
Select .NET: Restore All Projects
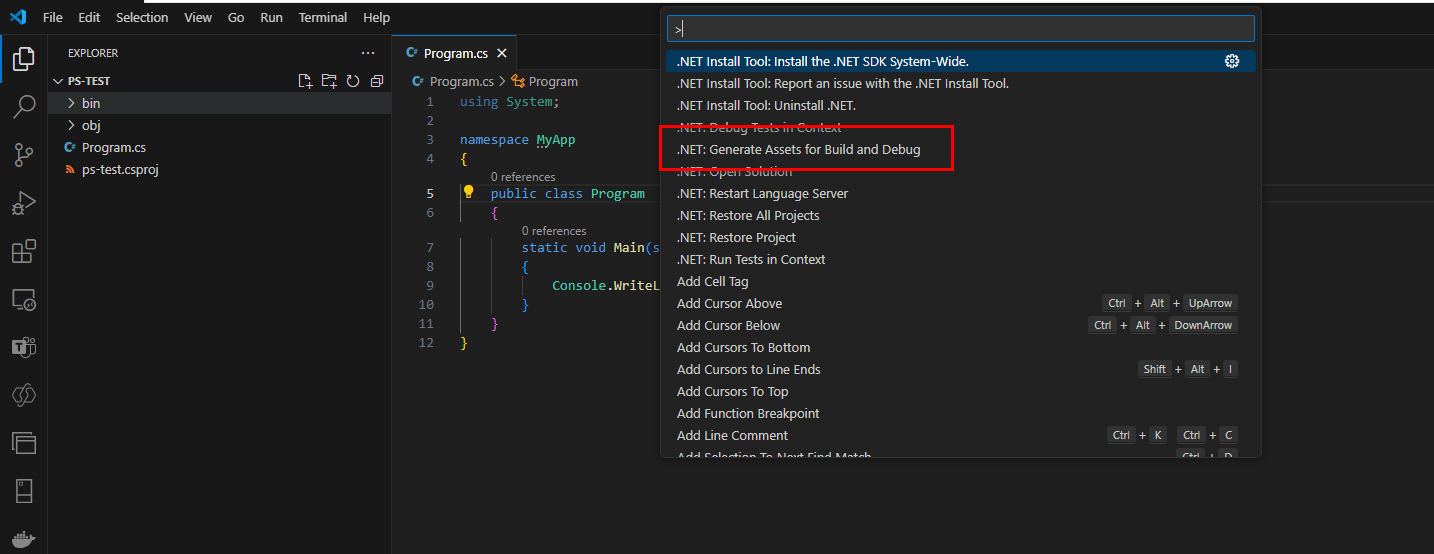960,215
